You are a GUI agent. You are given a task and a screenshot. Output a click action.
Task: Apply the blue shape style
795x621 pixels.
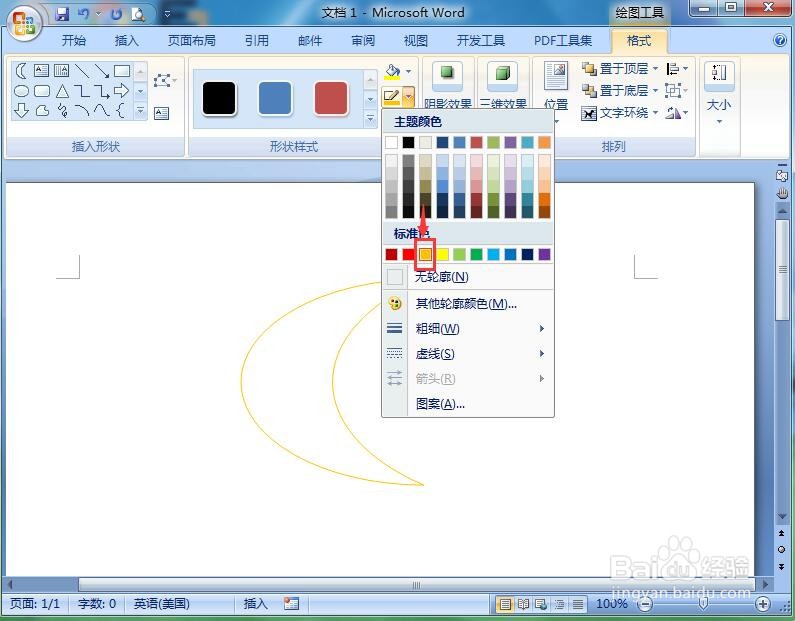click(x=275, y=98)
